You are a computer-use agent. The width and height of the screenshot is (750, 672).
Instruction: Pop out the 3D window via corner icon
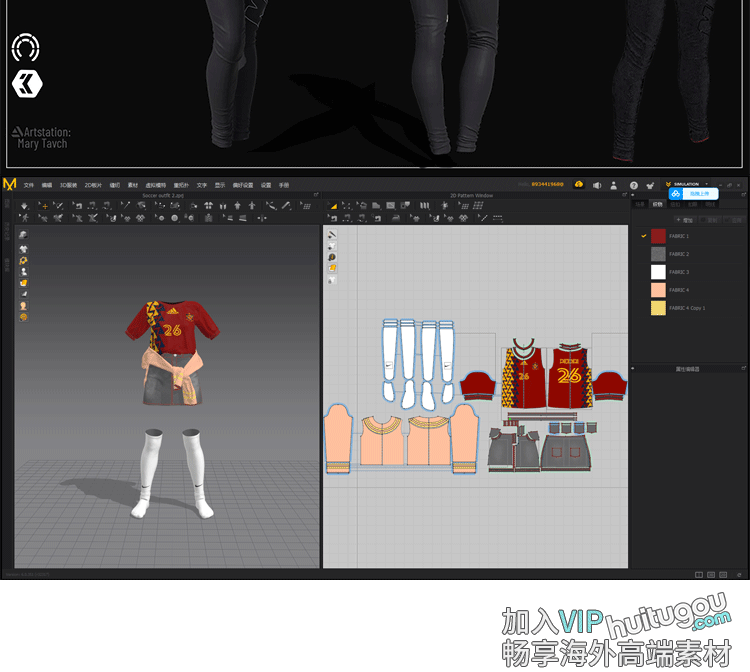coord(315,195)
